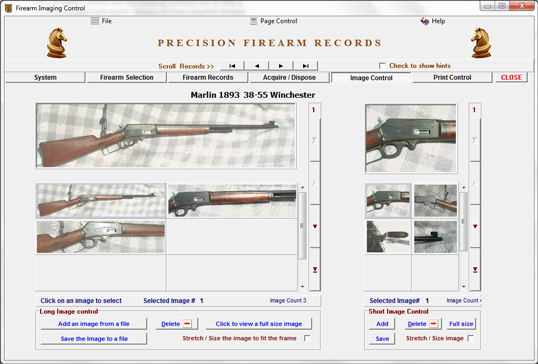538x364 pixels.
Task: Click the red minus icon on short image Delete
Action: [x=433, y=324]
